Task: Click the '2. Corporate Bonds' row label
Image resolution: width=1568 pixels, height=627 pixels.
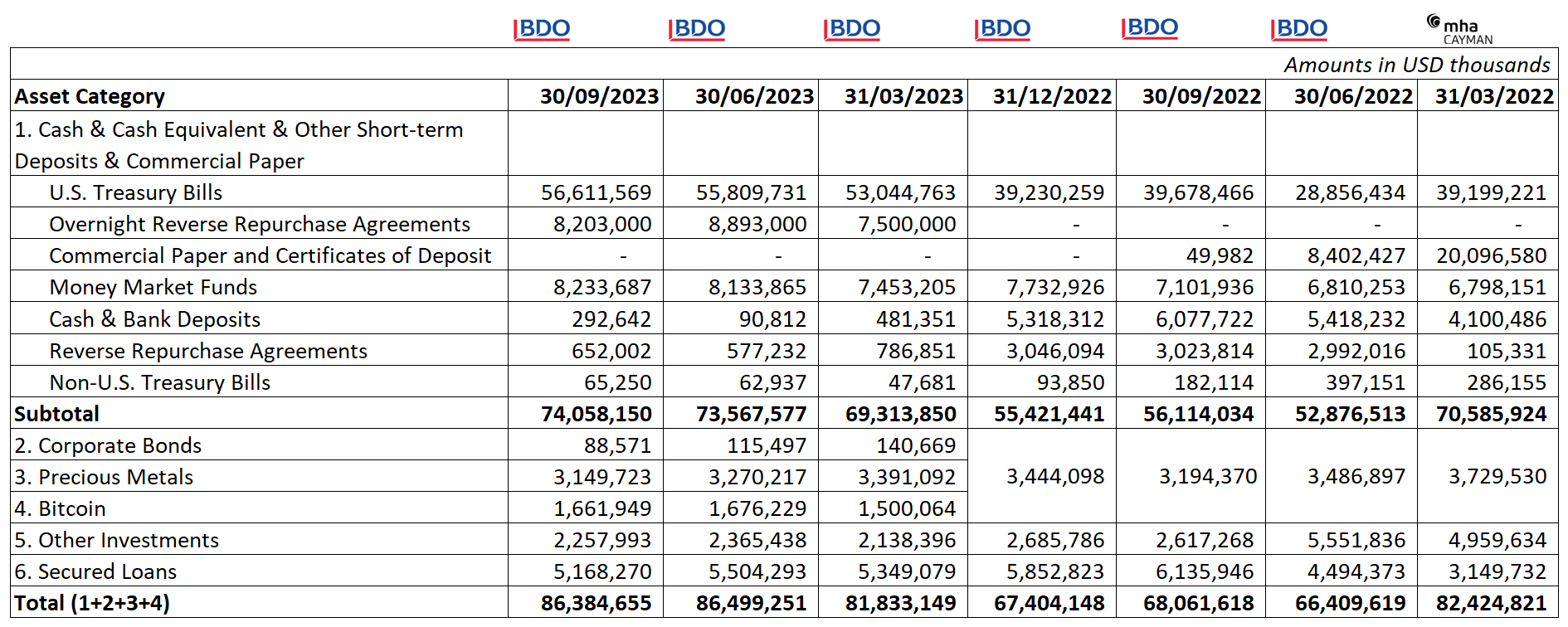Action: (108, 445)
